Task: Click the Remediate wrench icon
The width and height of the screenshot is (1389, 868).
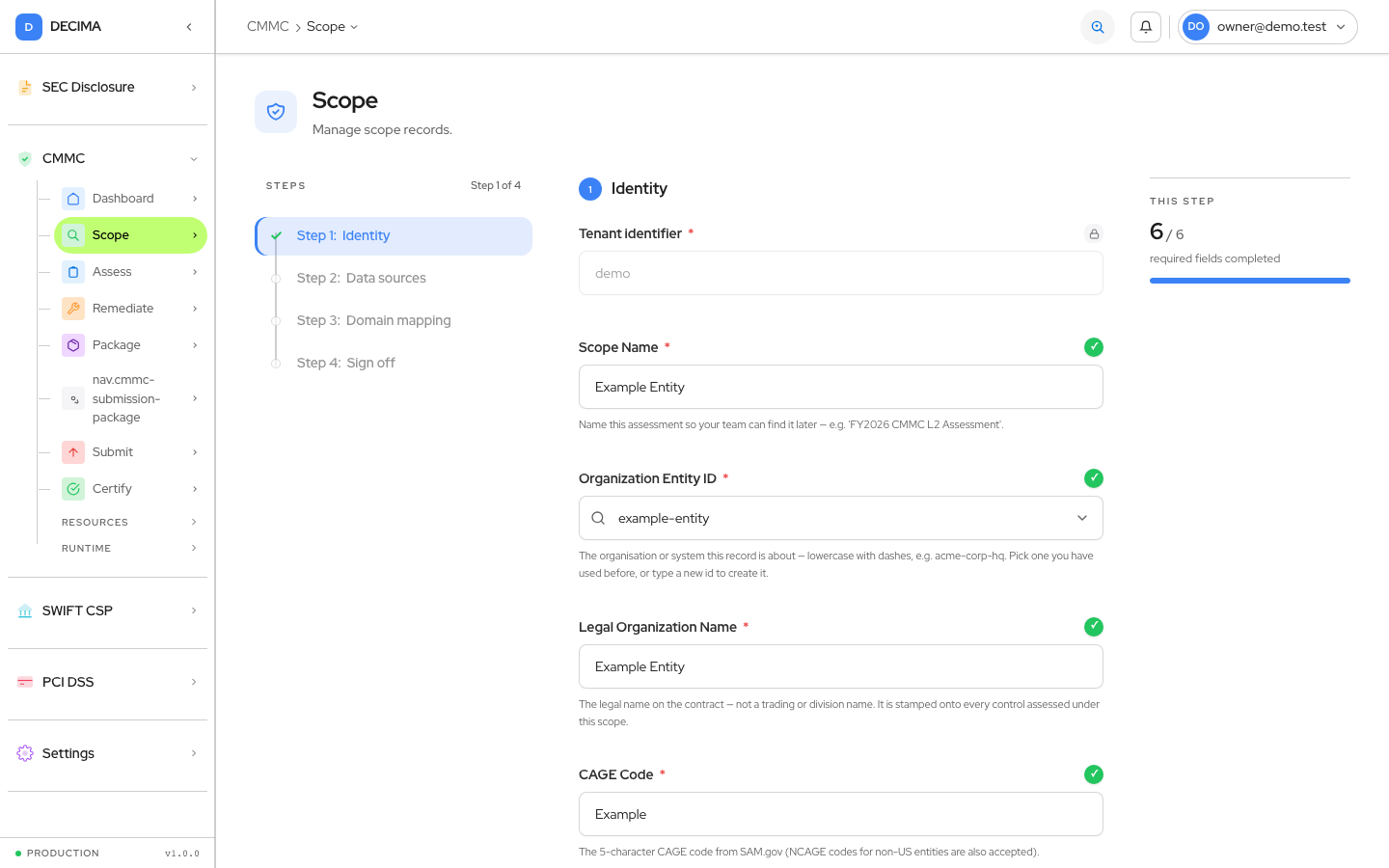Action: click(73, 309)
